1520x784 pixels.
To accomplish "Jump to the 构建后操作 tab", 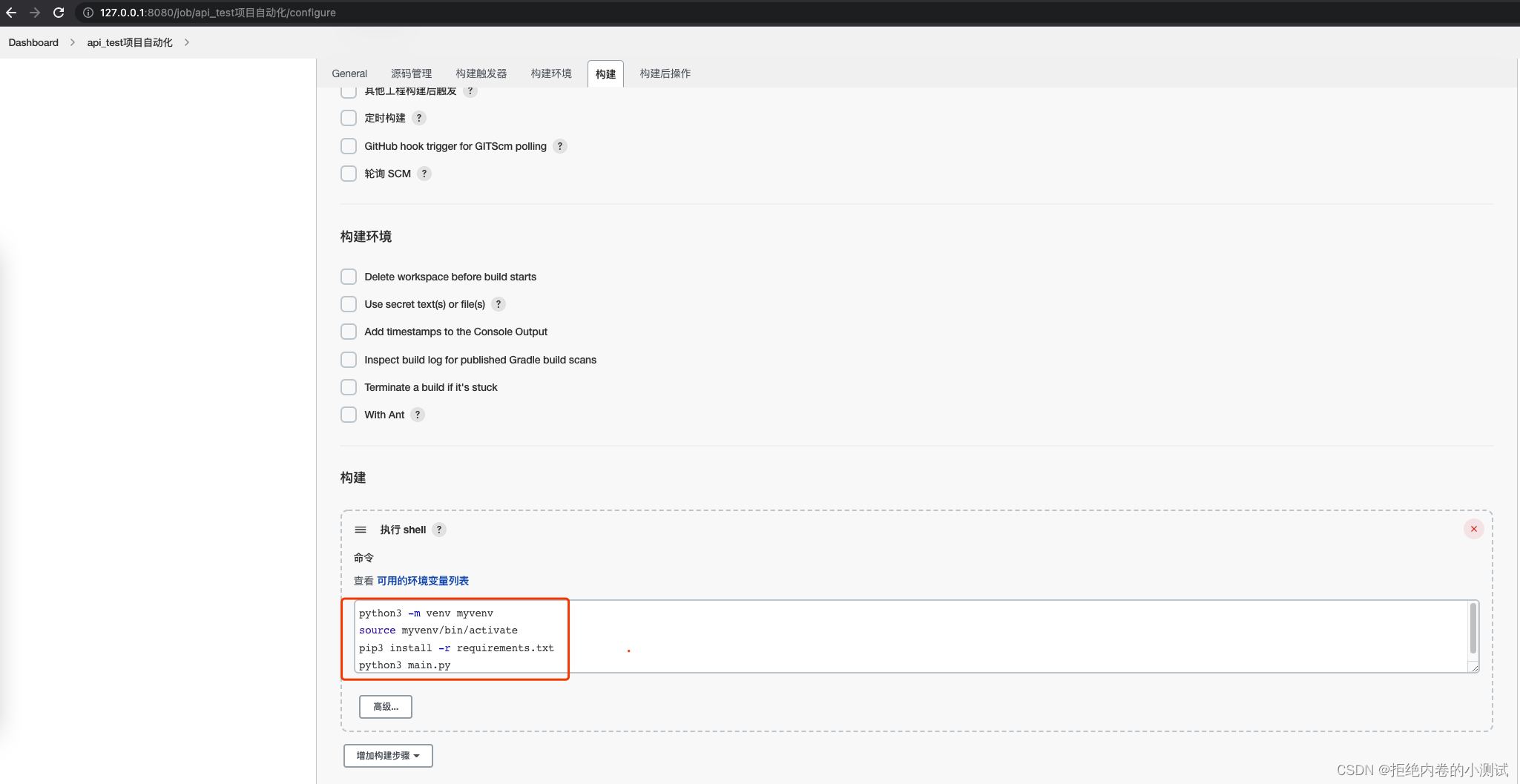I will [x=665, y=73].
